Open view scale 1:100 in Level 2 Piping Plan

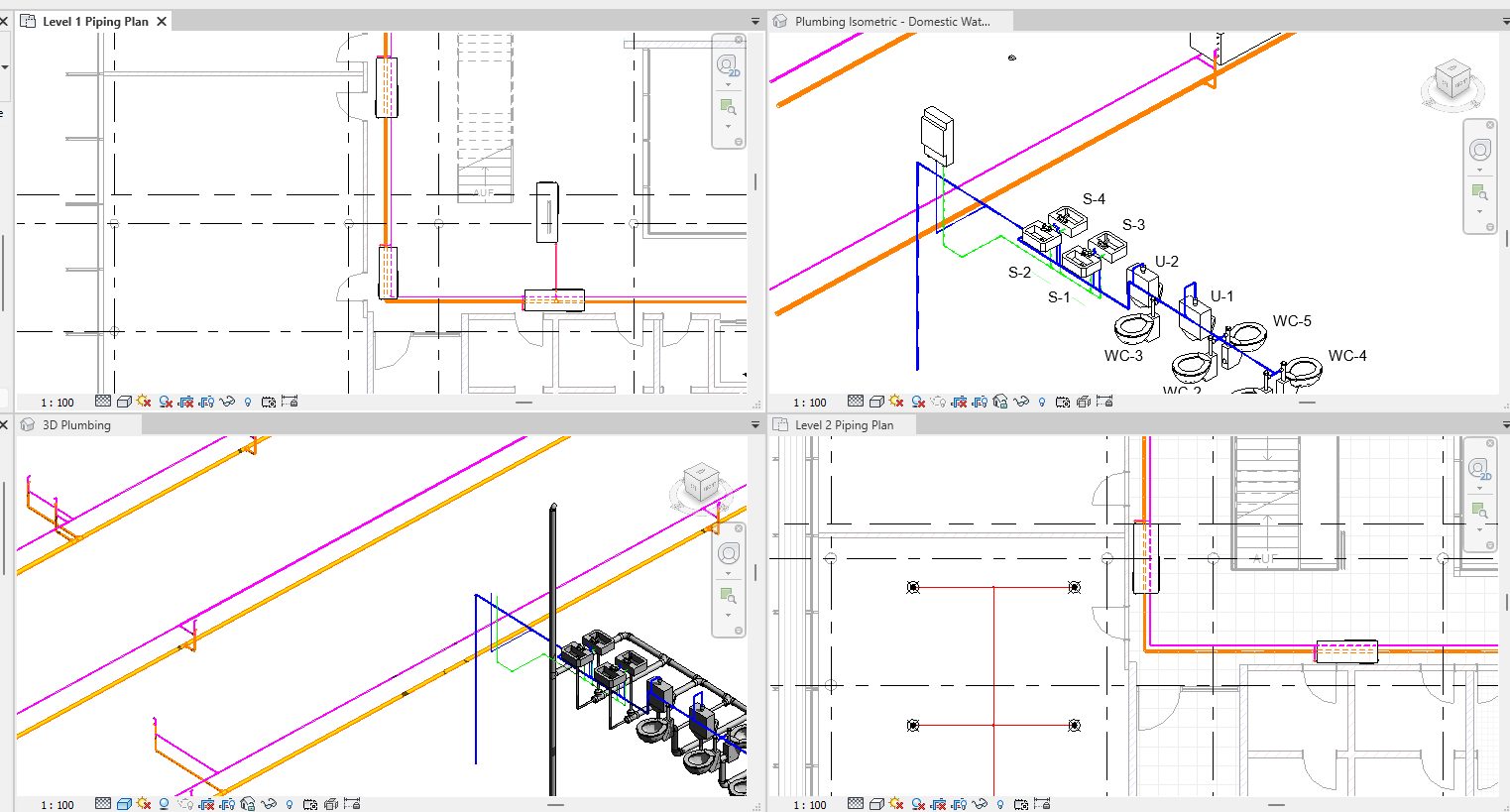point(810,805)
